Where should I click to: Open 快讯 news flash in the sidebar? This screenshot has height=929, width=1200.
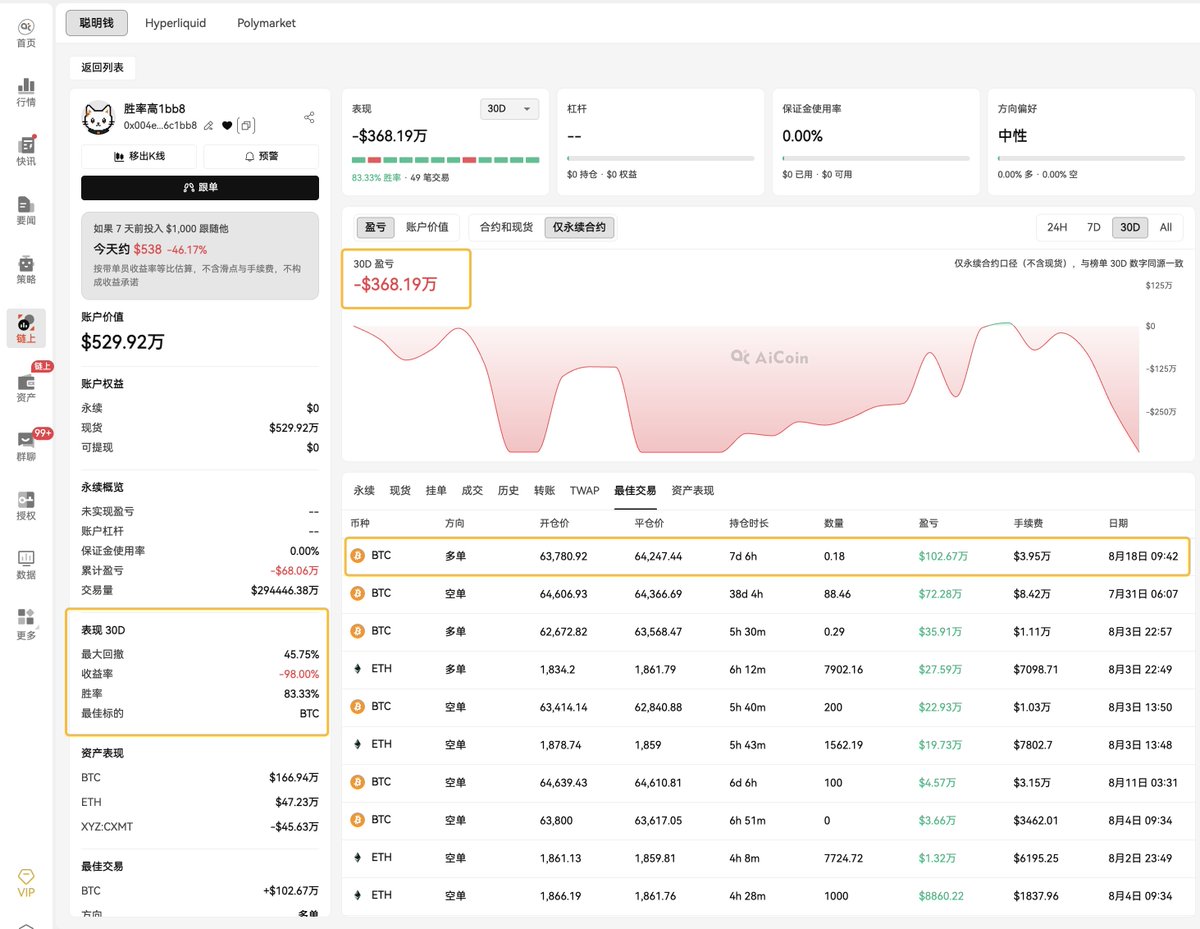(26, 151)
